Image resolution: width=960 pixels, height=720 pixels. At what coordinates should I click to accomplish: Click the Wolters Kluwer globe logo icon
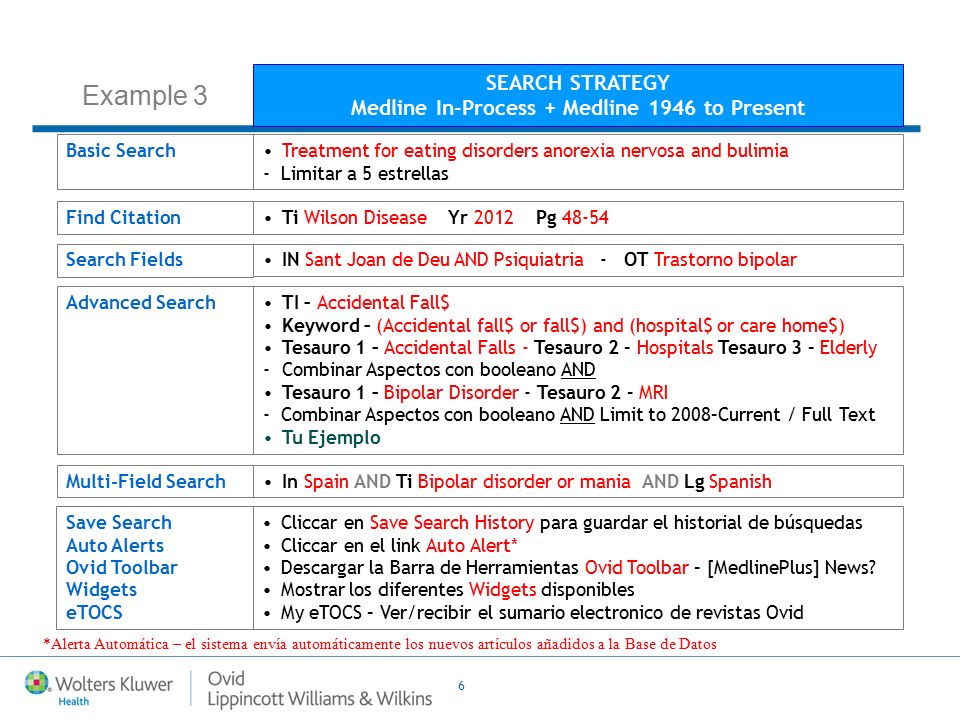pos(37,683)
